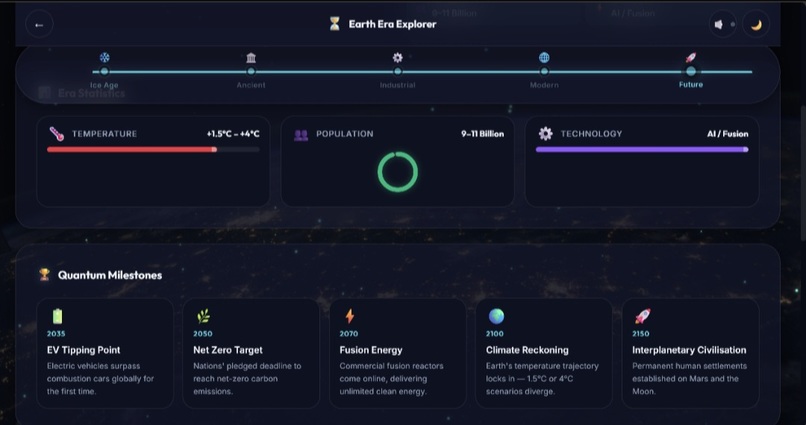806x425 pixels.
Task: Click the earth icon on Climate Reckoning card
Action: point(496,316)
